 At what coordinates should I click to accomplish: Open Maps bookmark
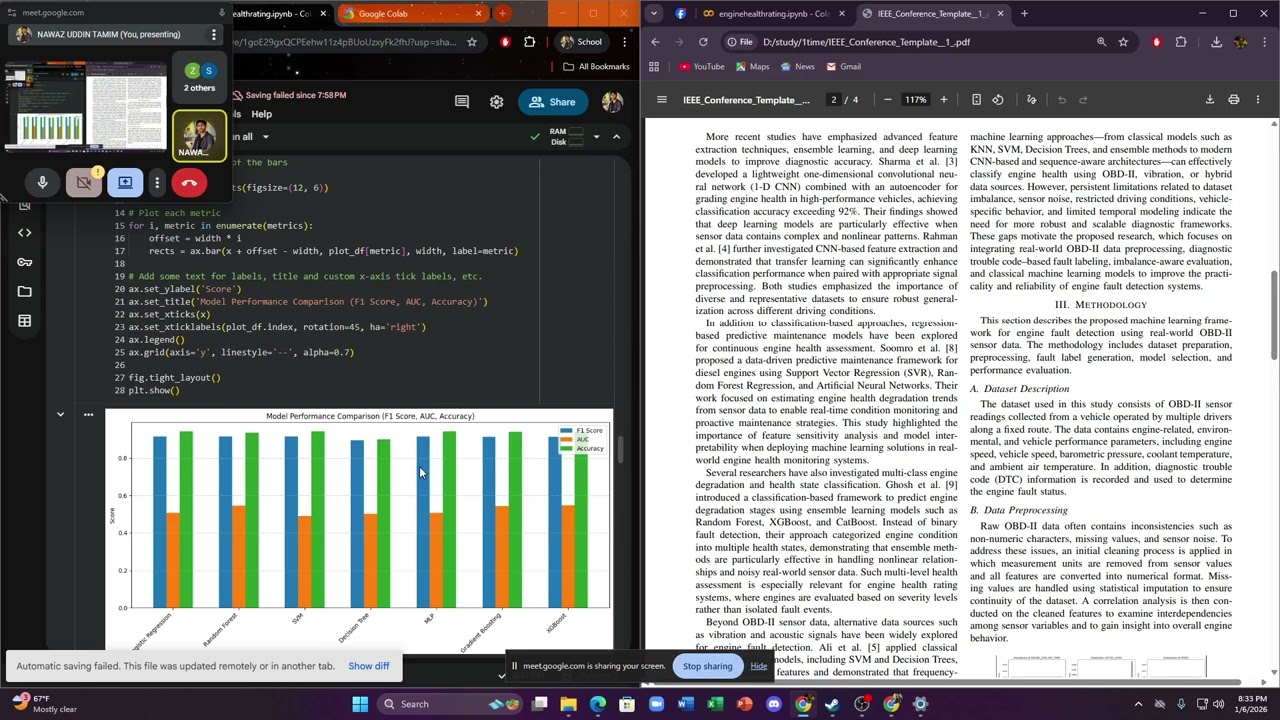752,67
